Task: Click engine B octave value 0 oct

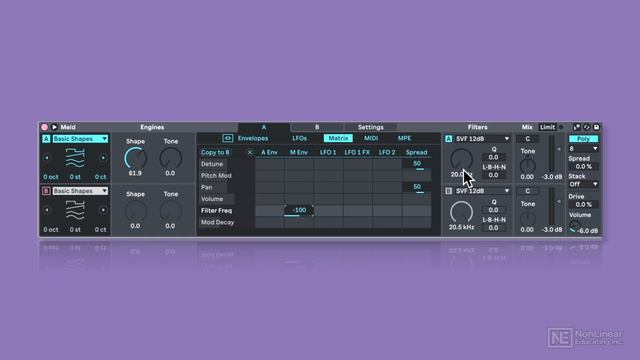Action: [x=51, y=230]
